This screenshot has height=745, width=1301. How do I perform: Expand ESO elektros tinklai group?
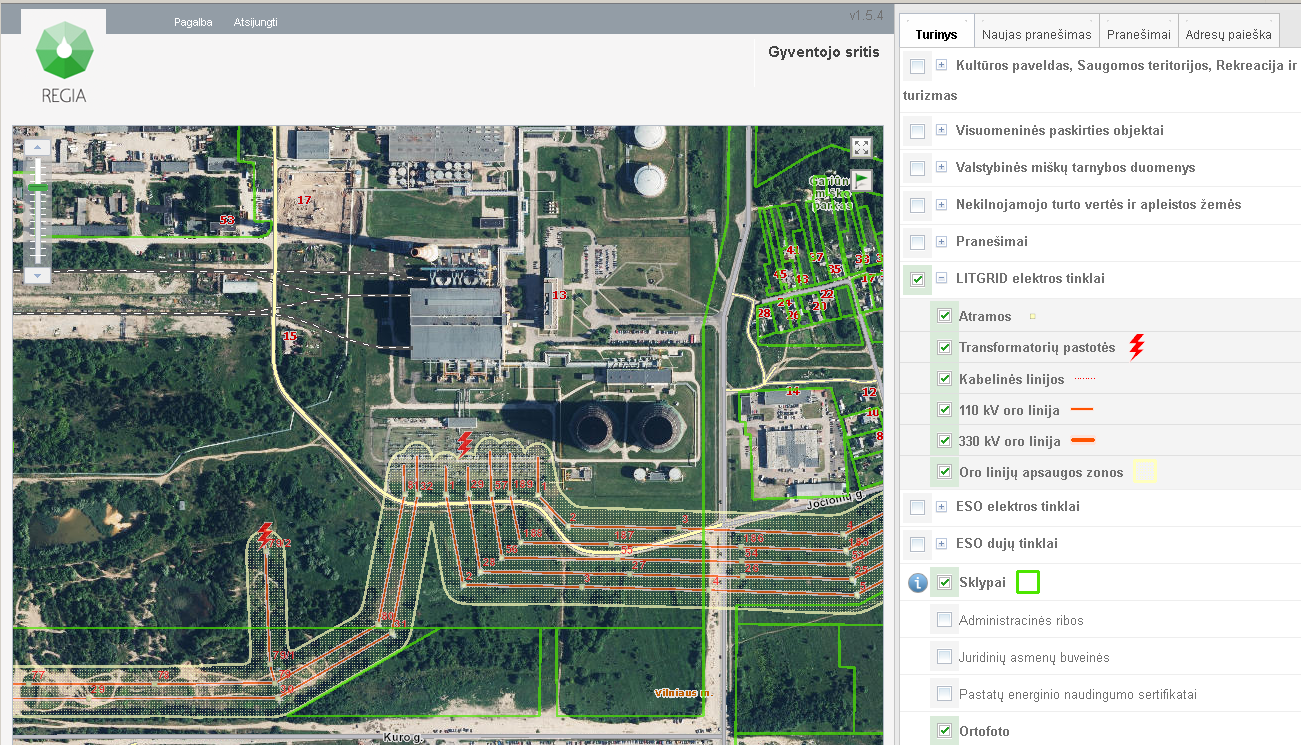[941, 507]
